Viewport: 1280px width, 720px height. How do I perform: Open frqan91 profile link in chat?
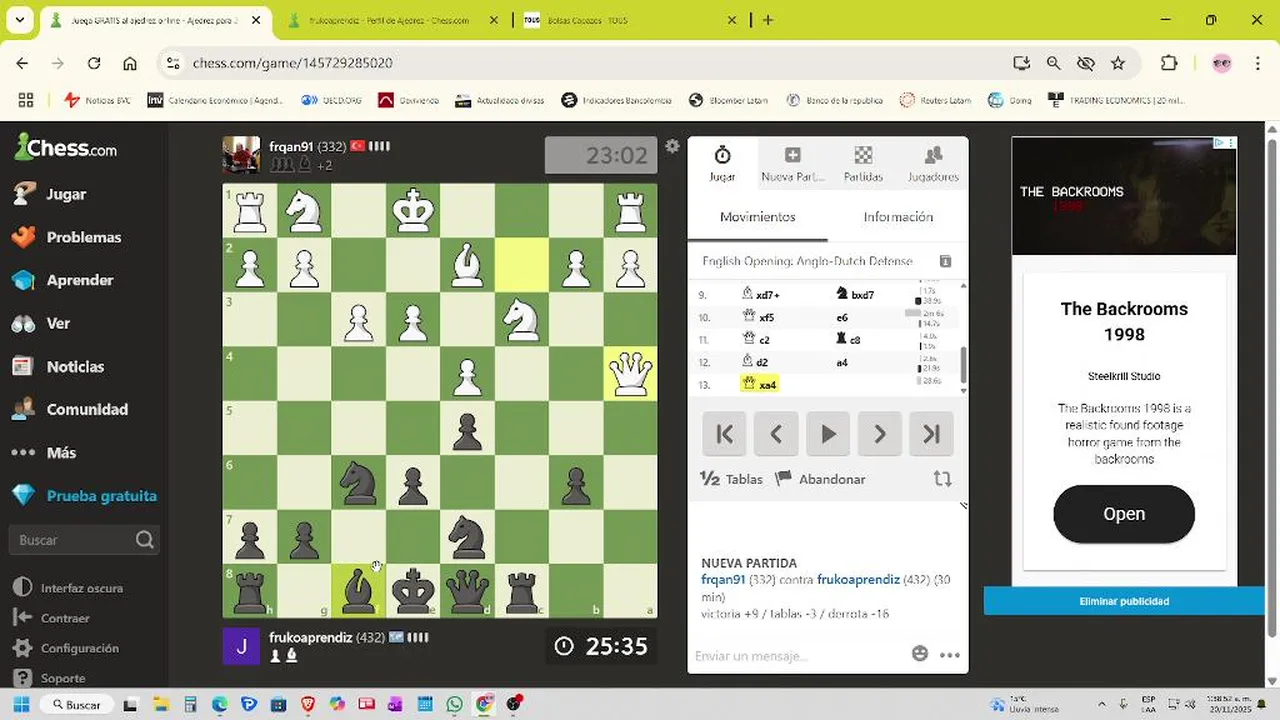[x=723, y=579]
